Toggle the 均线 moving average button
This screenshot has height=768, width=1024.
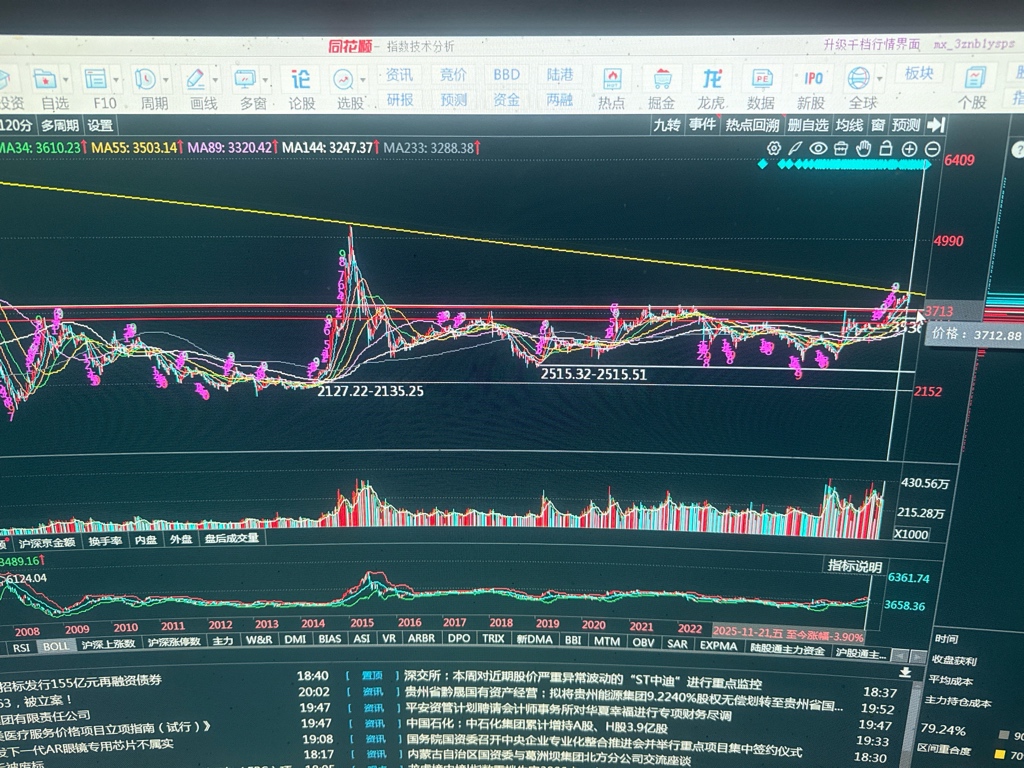(850, 125)
